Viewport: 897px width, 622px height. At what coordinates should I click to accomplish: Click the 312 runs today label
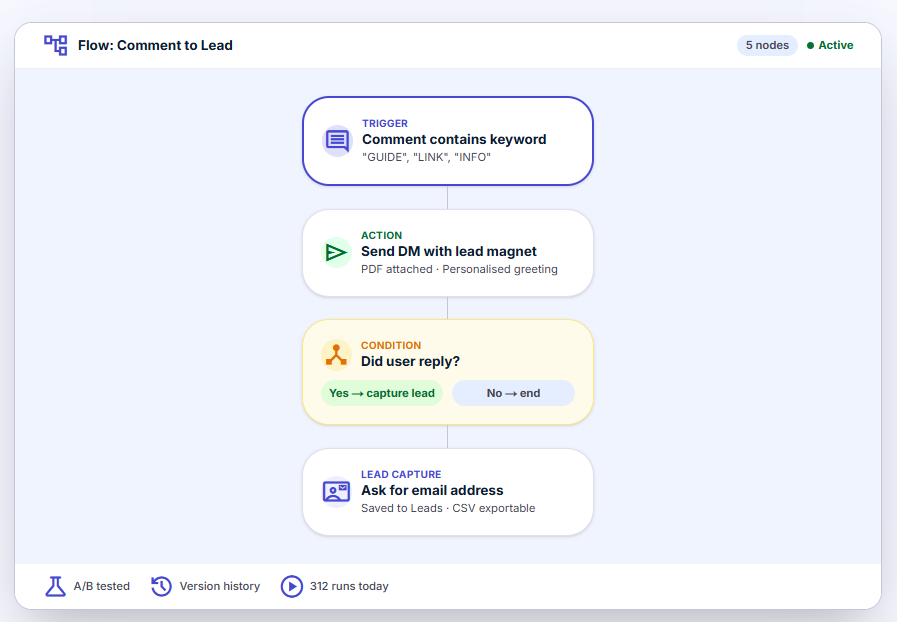click(349, 587)
